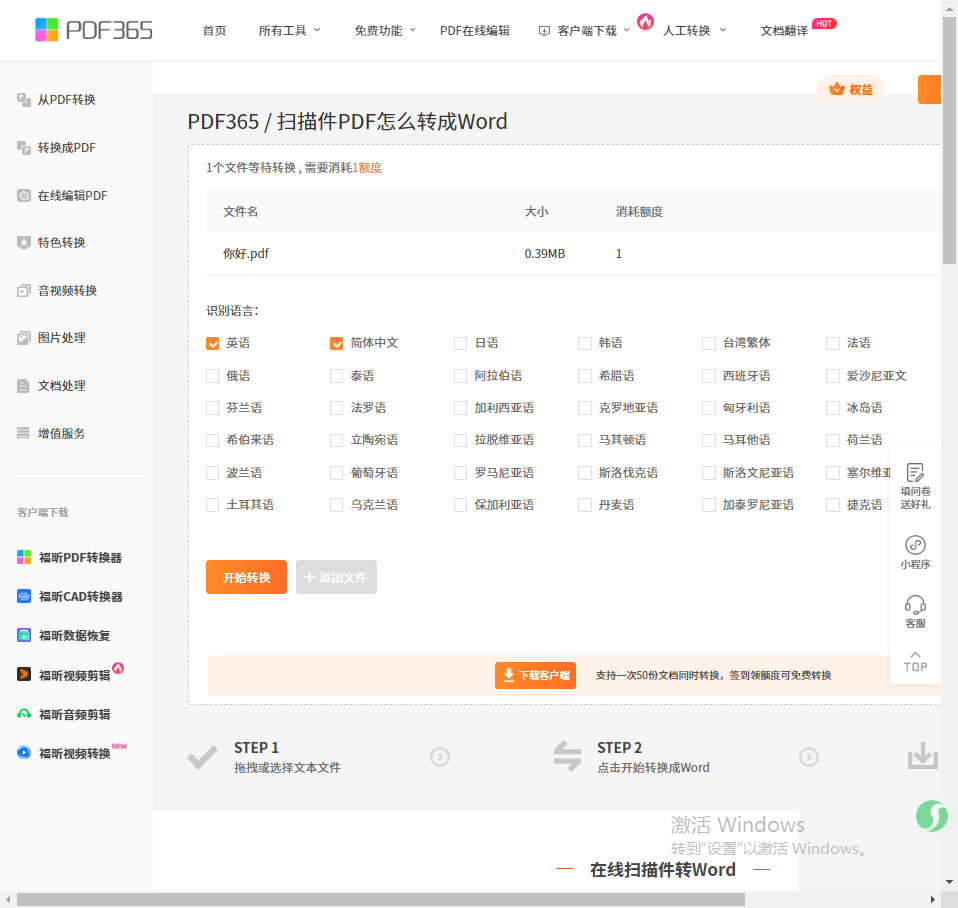Jump back with the TOP arrow

[915, 662]
